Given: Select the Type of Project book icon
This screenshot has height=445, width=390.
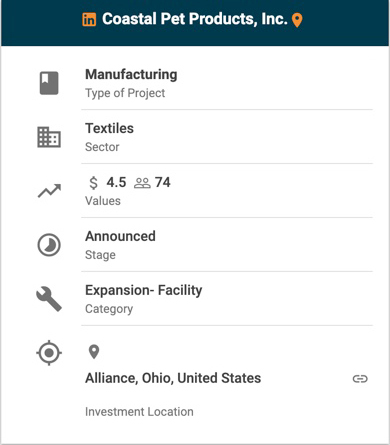Looking at the screenshot, I should 49,83.
